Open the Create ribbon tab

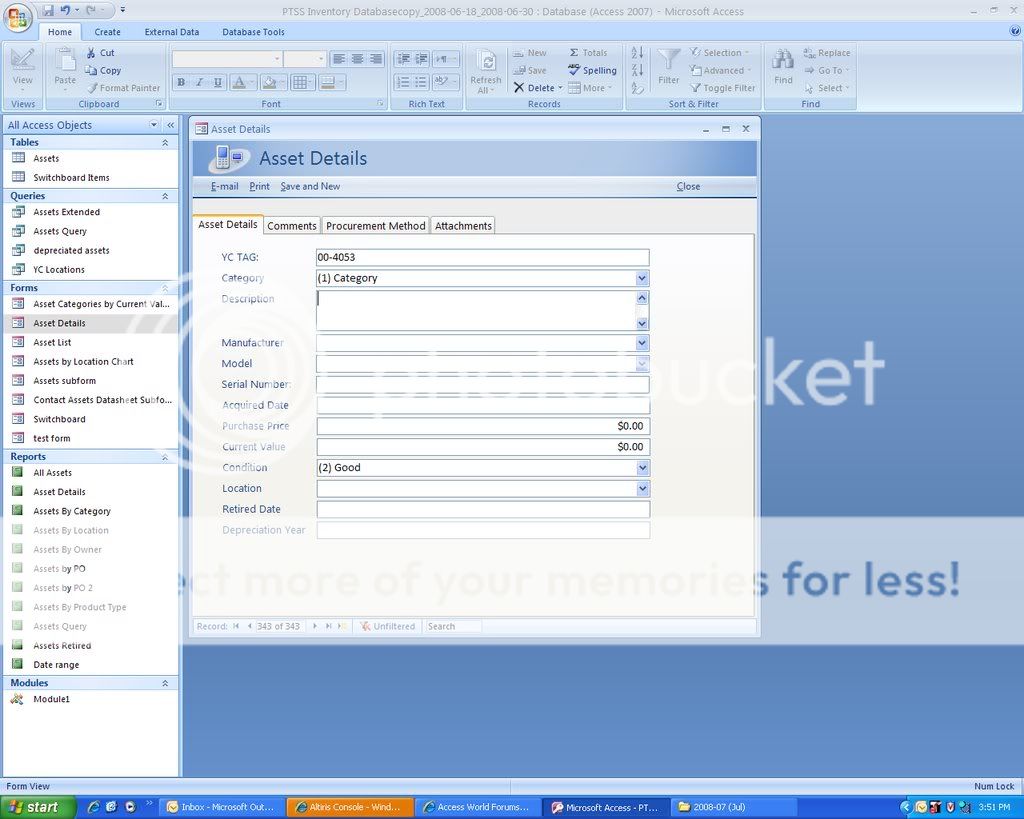(x=107, y=31)
